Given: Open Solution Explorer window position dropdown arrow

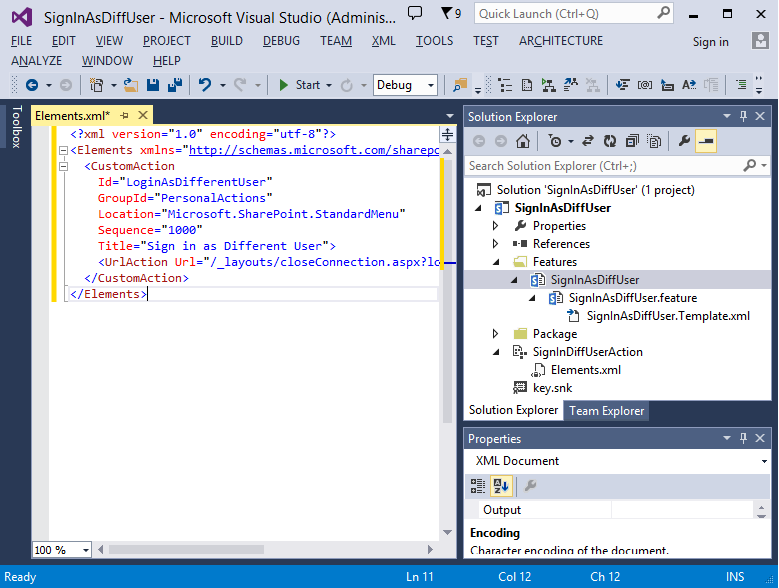Looking at the screenshot, I should [726, 116].
